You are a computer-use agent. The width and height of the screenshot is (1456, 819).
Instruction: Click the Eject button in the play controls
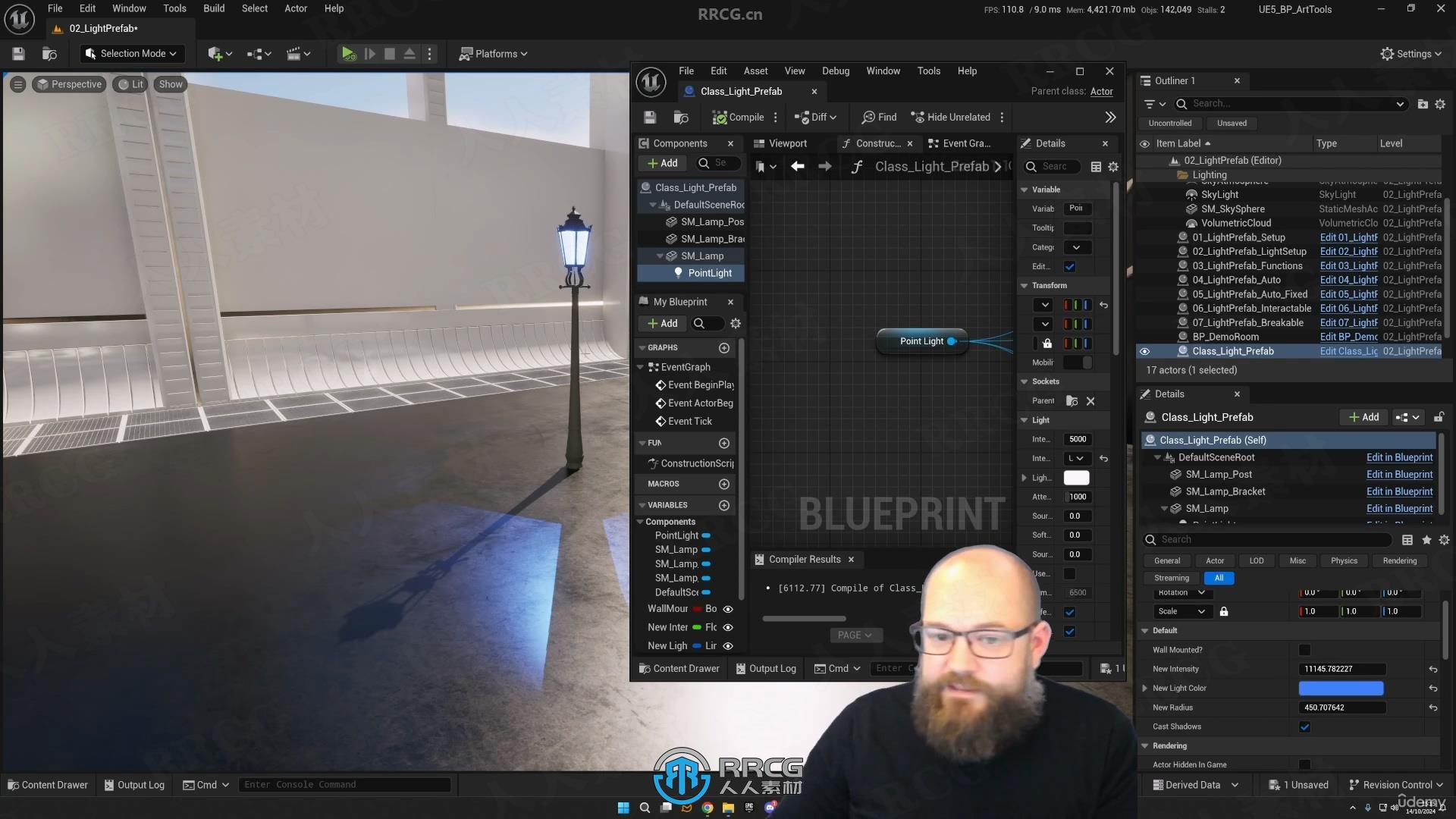409,54
